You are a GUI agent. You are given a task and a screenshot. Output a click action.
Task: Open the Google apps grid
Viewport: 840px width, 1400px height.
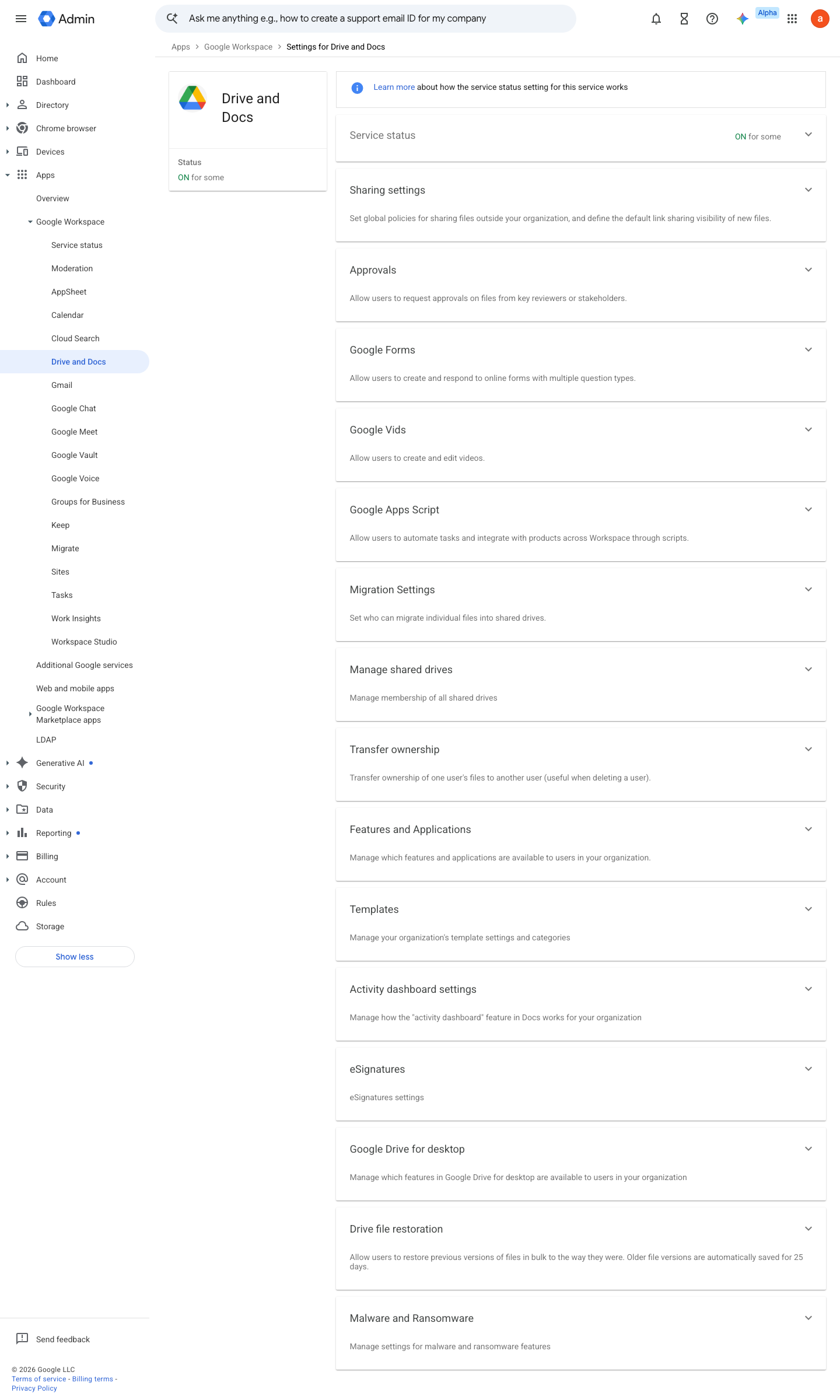pyautogui.click(x=792, y=19)
